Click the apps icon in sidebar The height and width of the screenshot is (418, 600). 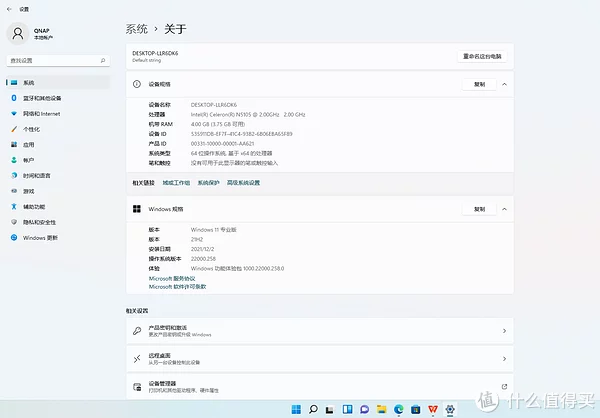pos(14,145)
